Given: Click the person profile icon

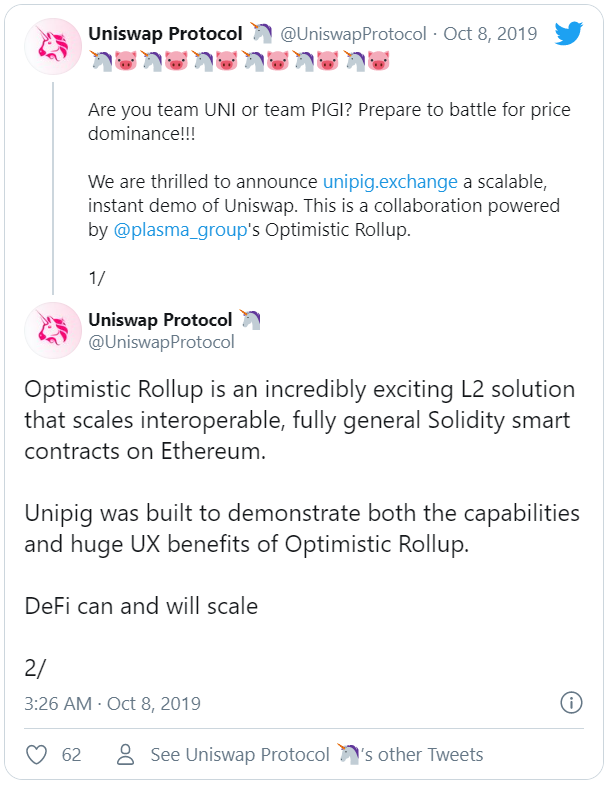Looking at the screenshot, I should (125, 755).
